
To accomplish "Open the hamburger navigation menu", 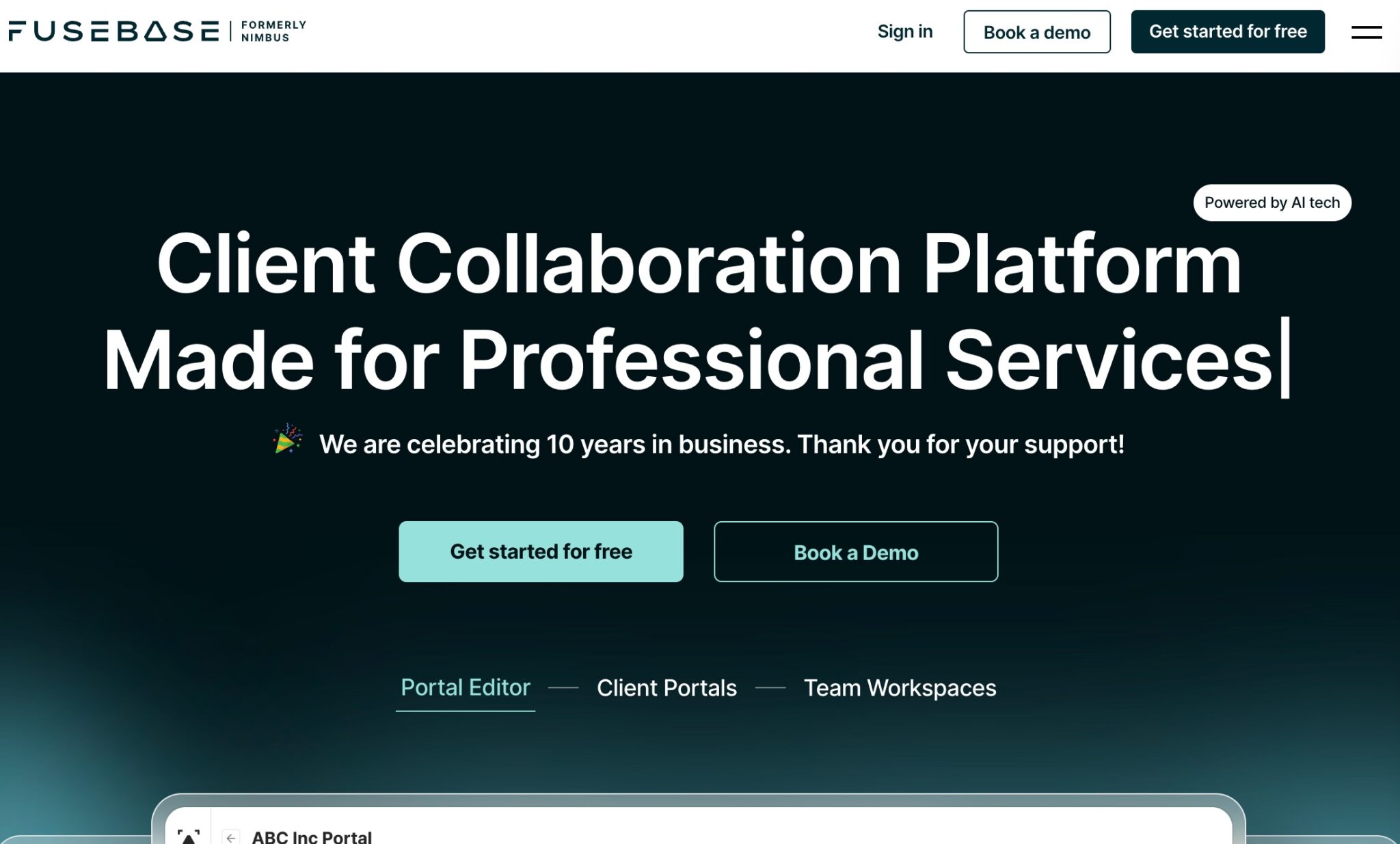I will coord(1366,31).
